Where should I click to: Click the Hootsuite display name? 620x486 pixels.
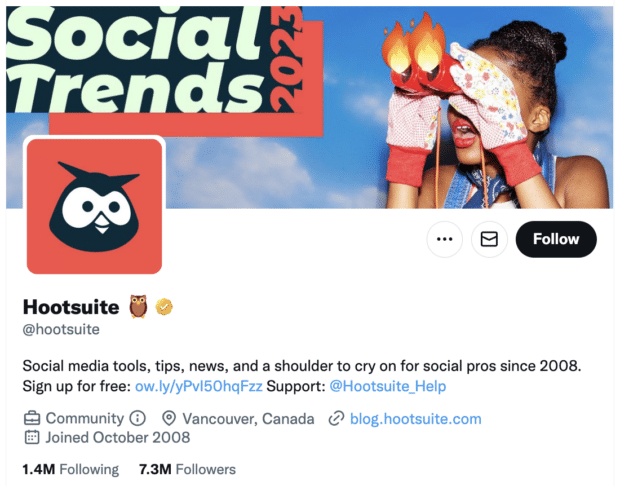click(70, 307)
